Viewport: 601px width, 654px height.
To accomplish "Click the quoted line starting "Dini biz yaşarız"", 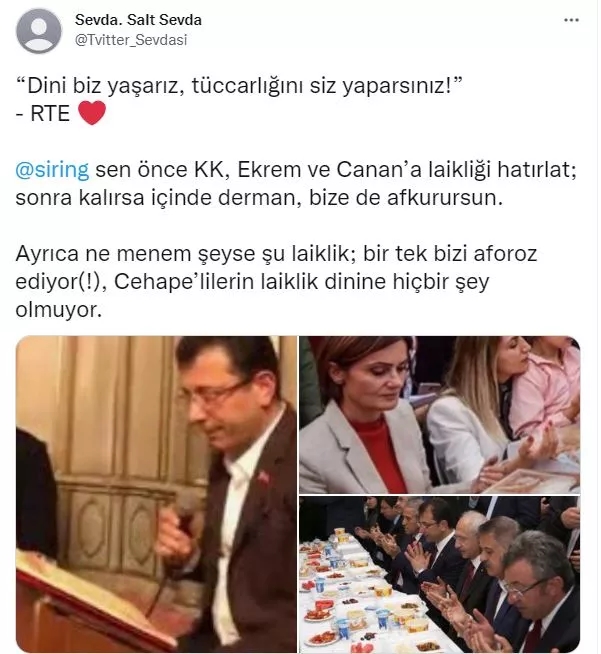I will tap(239, 86).
